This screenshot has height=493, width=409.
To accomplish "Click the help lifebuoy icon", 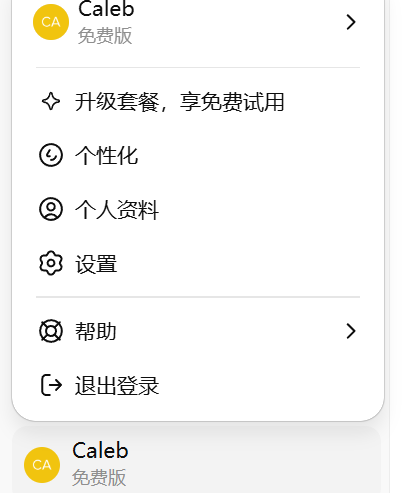I will pos(51,331).
